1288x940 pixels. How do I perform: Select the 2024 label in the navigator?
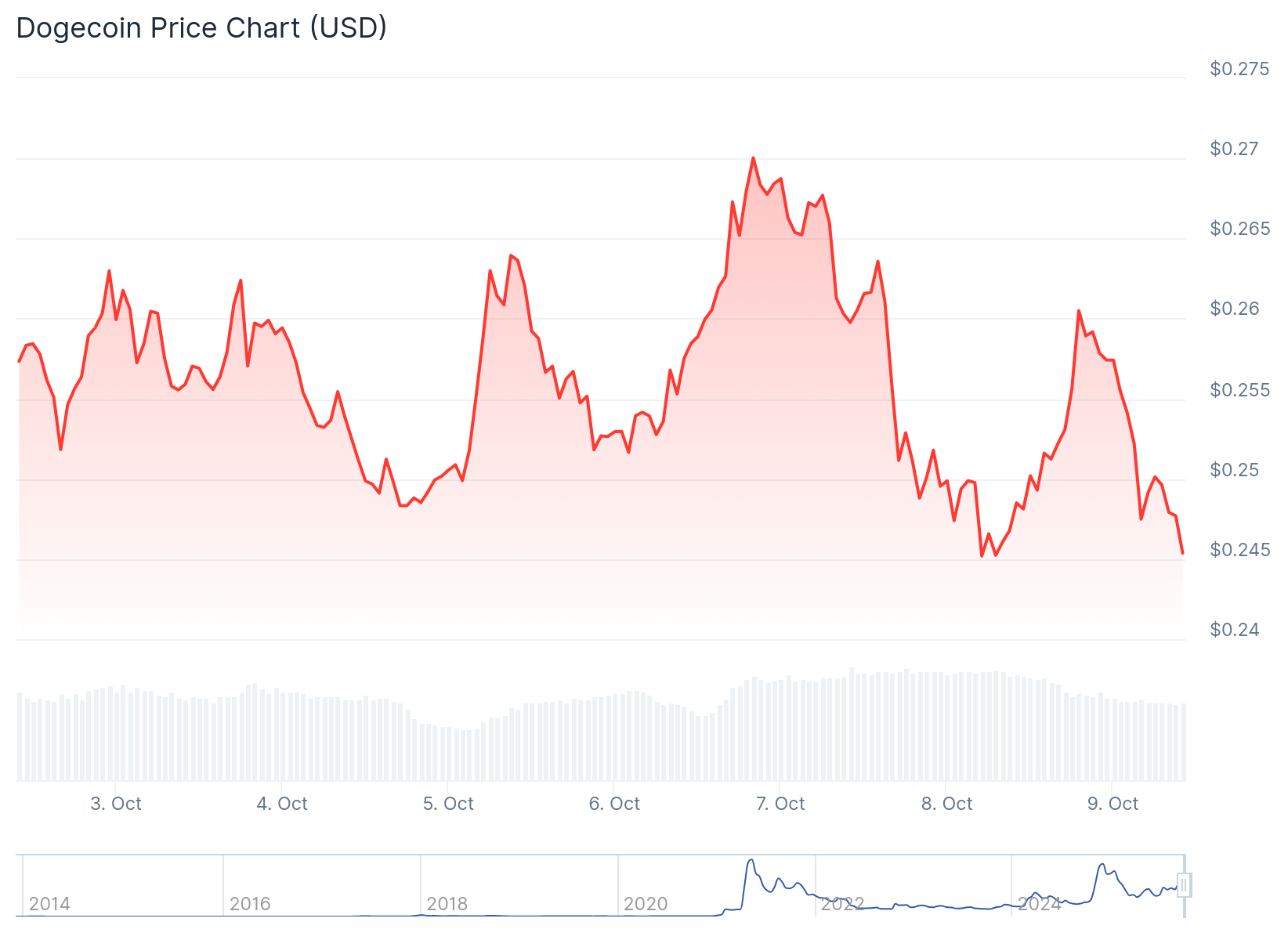(1039, 904)
